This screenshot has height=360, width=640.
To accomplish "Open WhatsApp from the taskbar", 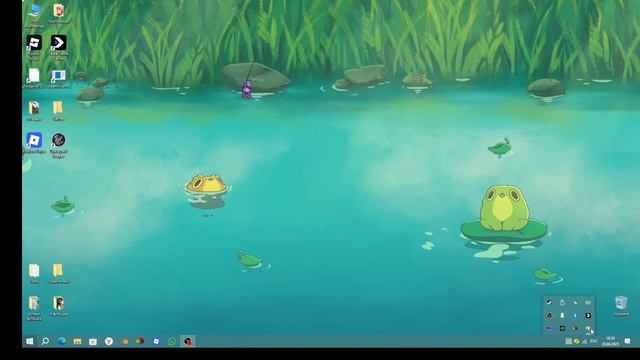I will 172,341.
